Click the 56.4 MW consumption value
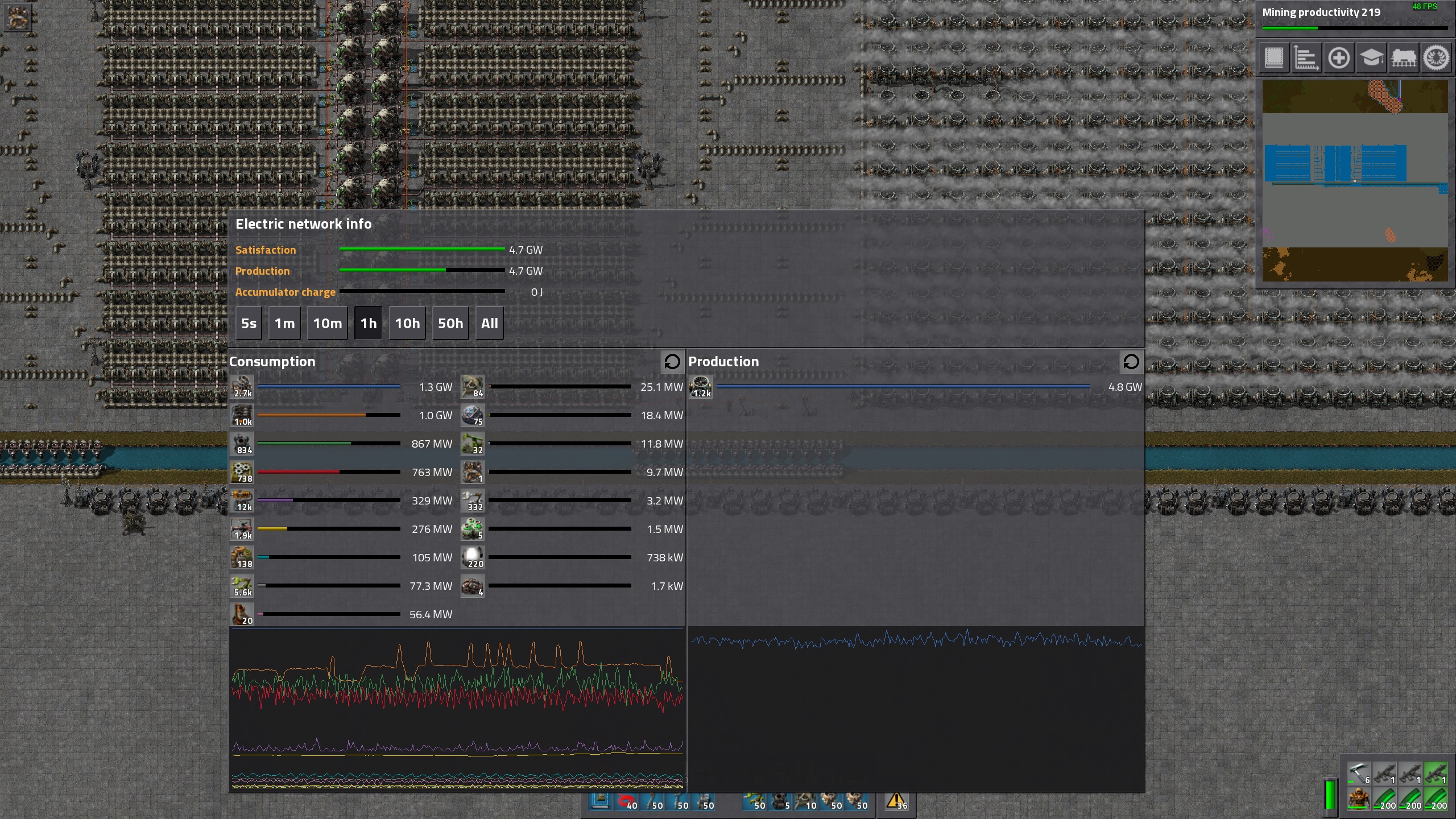1456x819 pixels. [431, 614]
